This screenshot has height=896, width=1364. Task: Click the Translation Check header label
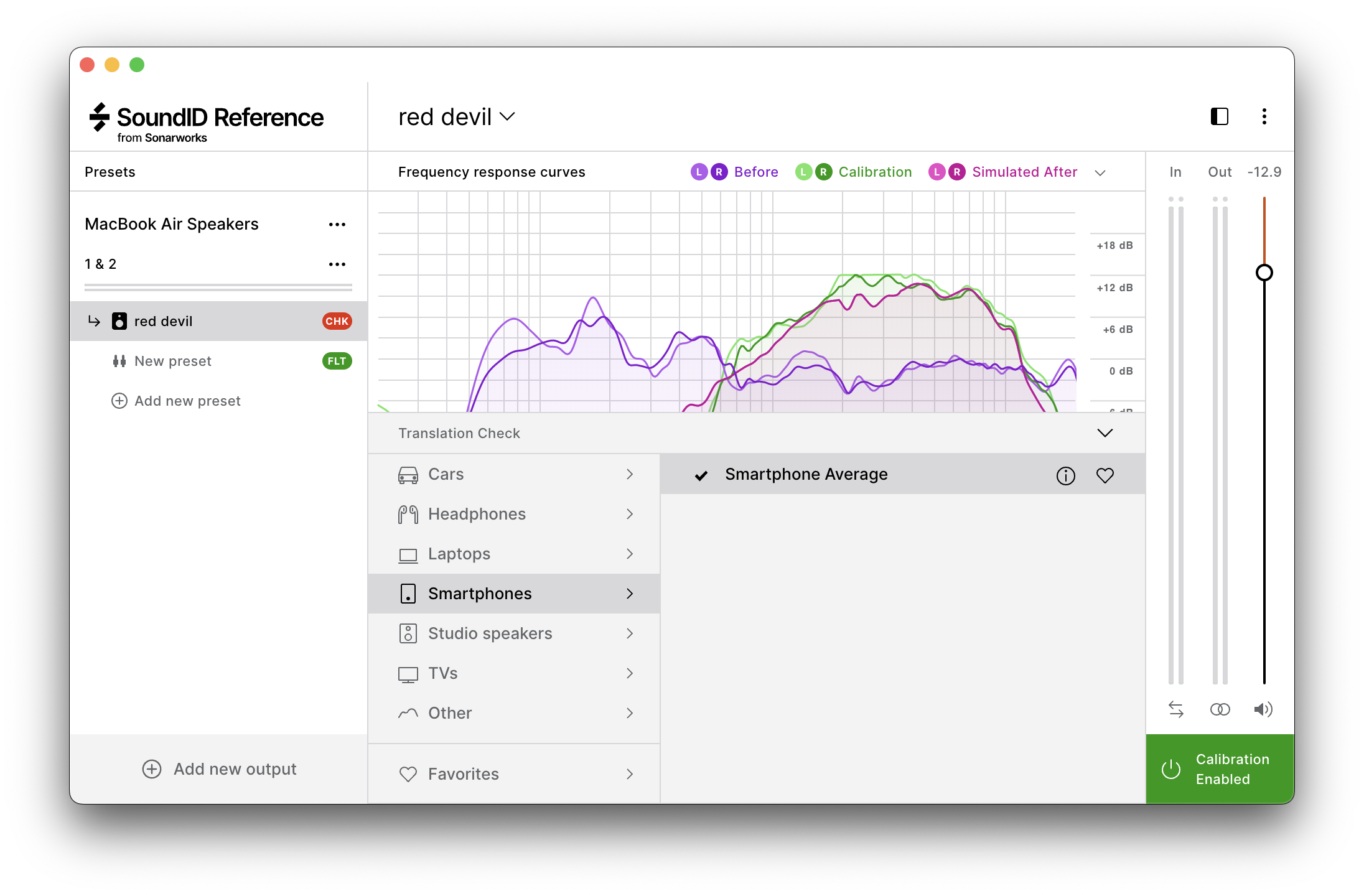point(459,433)
